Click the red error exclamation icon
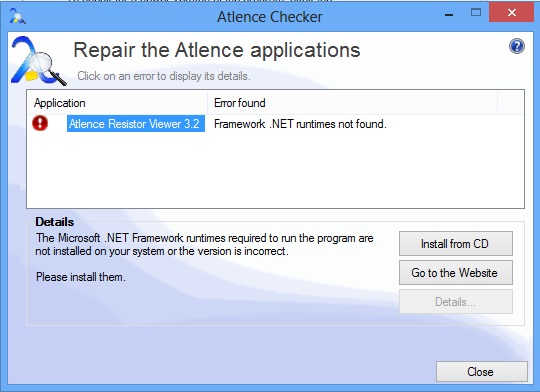 40,123
